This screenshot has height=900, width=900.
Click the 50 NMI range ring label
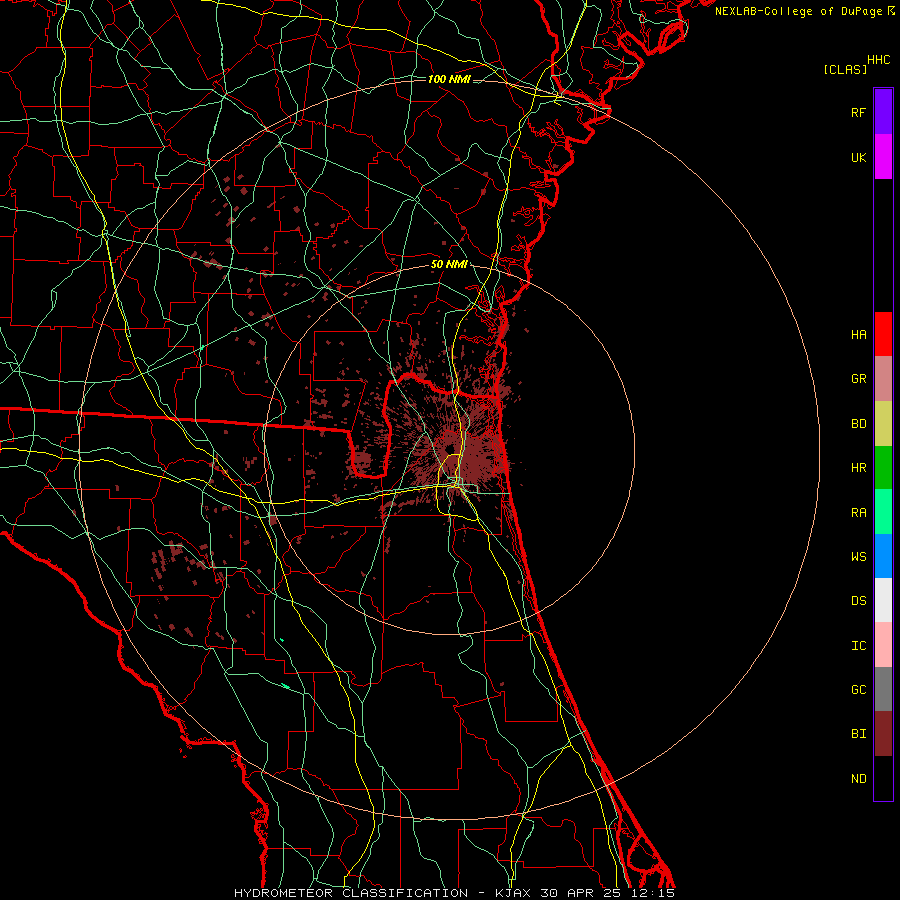tap(449, 265)
